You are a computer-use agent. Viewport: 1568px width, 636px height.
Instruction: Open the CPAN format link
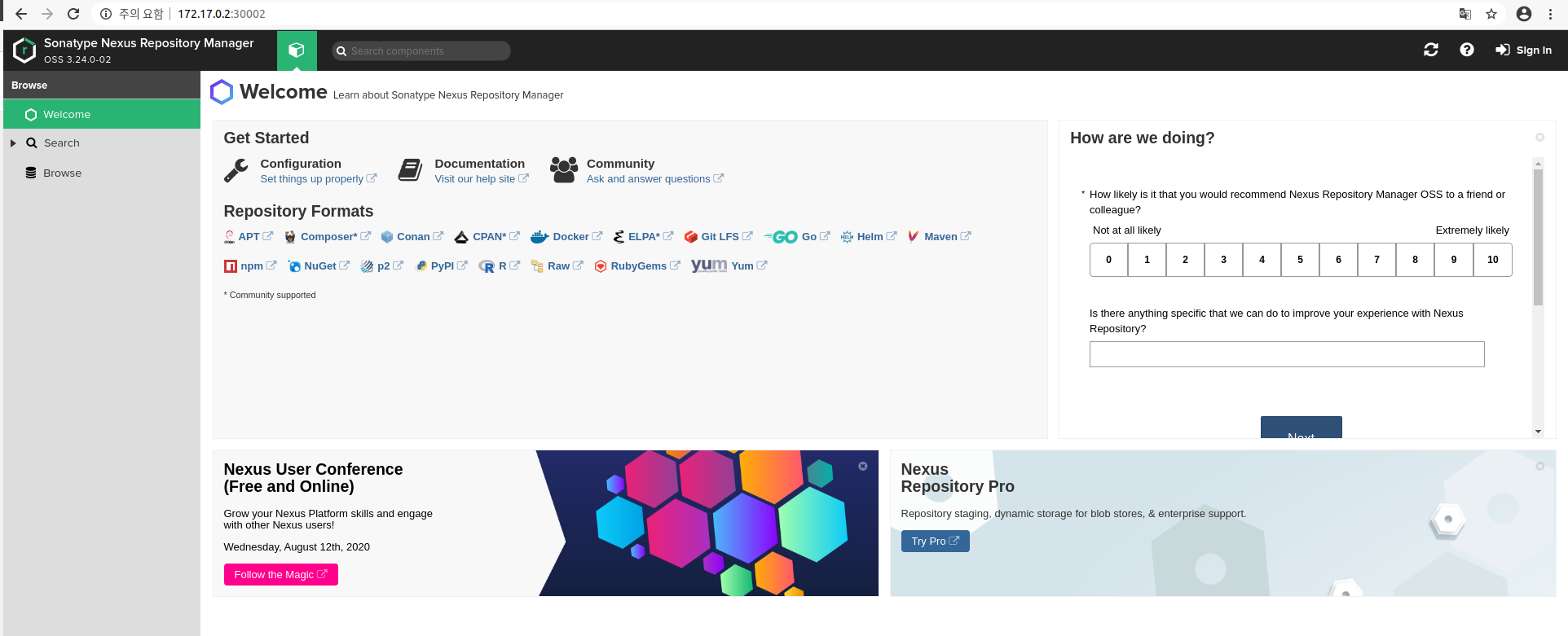click(487, 236)
